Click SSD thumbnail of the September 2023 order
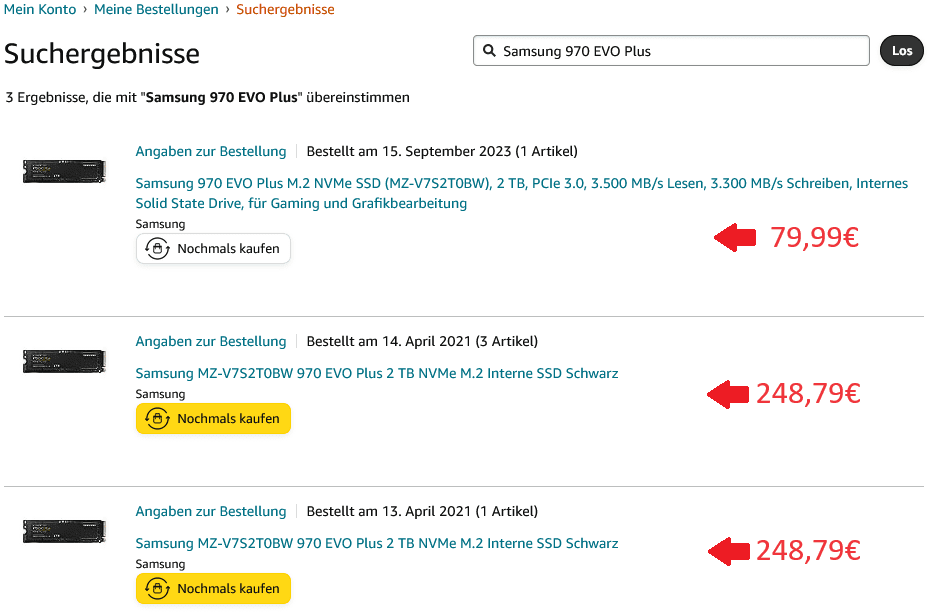The width and height of the screenshot is (931, 613). 64,171
